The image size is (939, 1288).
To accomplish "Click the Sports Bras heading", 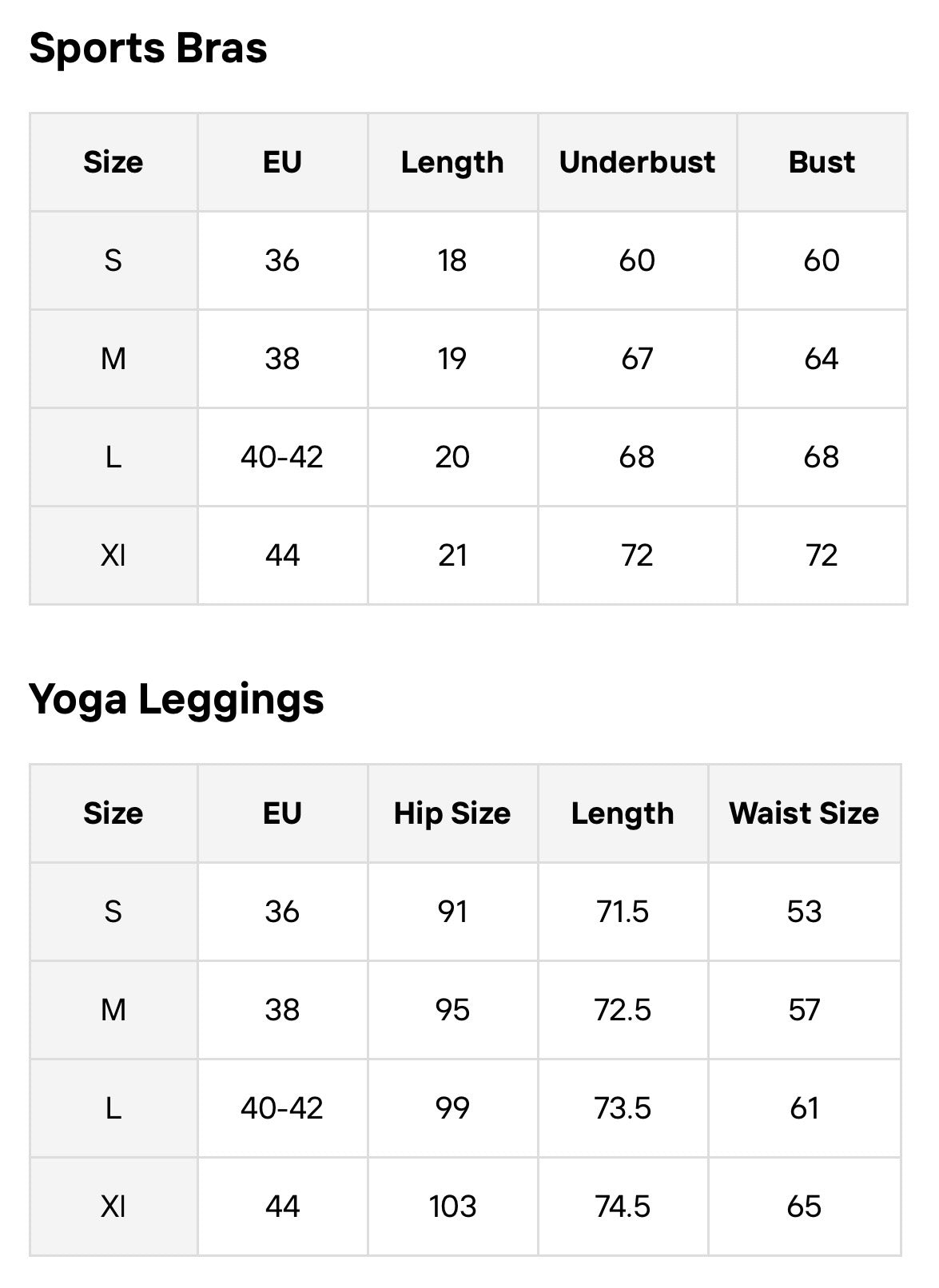I will click(148, 48).
